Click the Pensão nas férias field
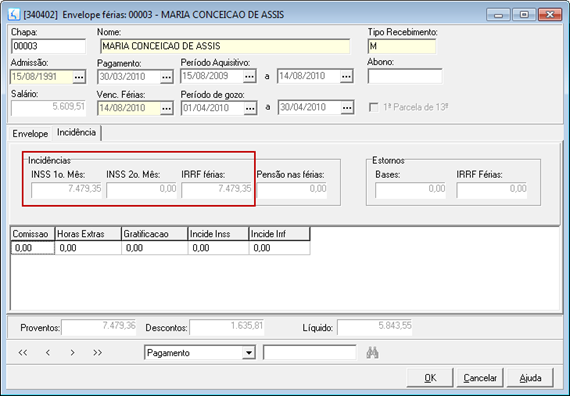 (x=292, y=190)
